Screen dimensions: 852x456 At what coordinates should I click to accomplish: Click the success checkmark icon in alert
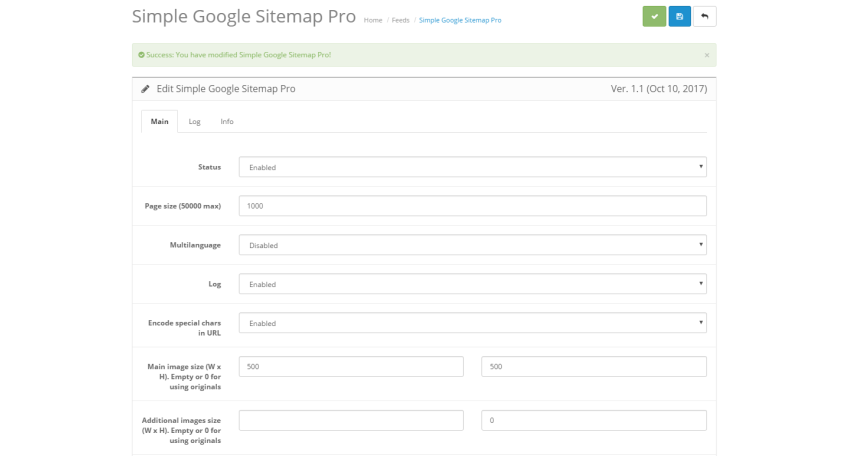(x=141, y=55)
